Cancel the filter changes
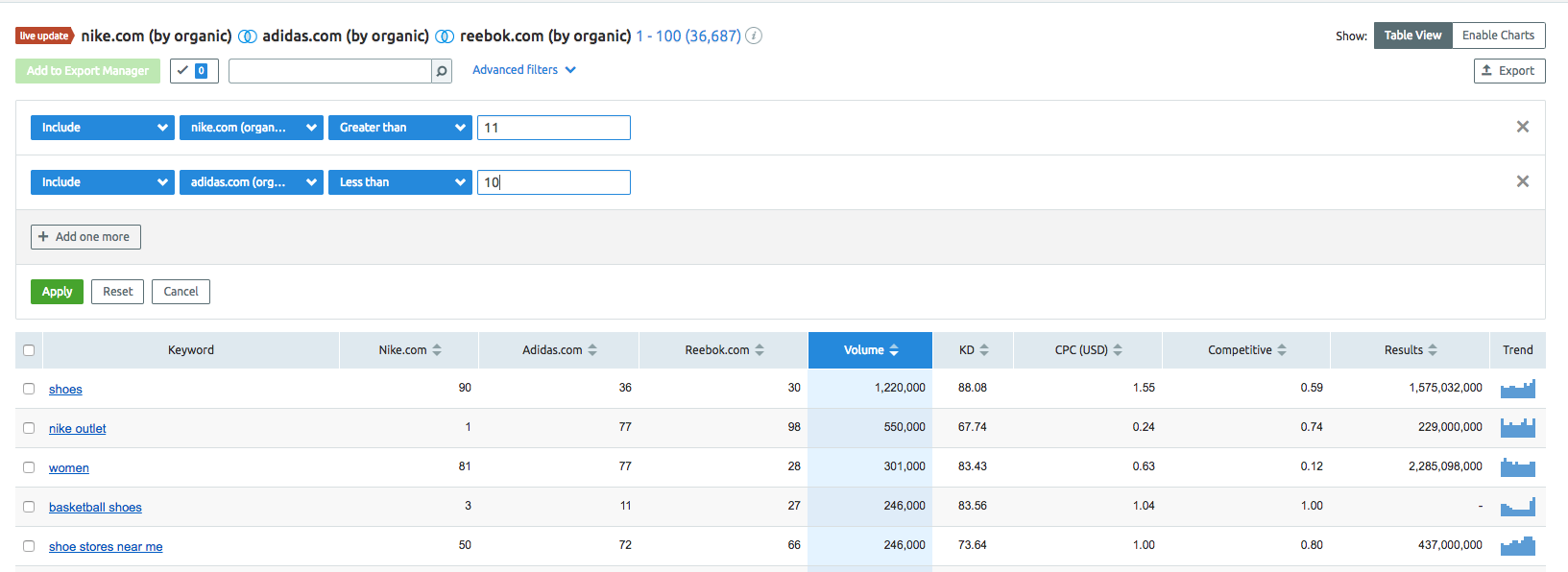Image resolution: width=1568 pixels, height=572 pixels. 181,292
